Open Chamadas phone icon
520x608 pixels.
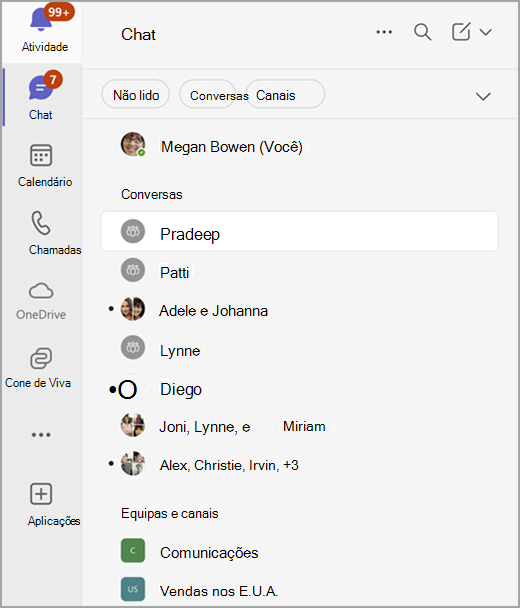click(x=41, y=223)
